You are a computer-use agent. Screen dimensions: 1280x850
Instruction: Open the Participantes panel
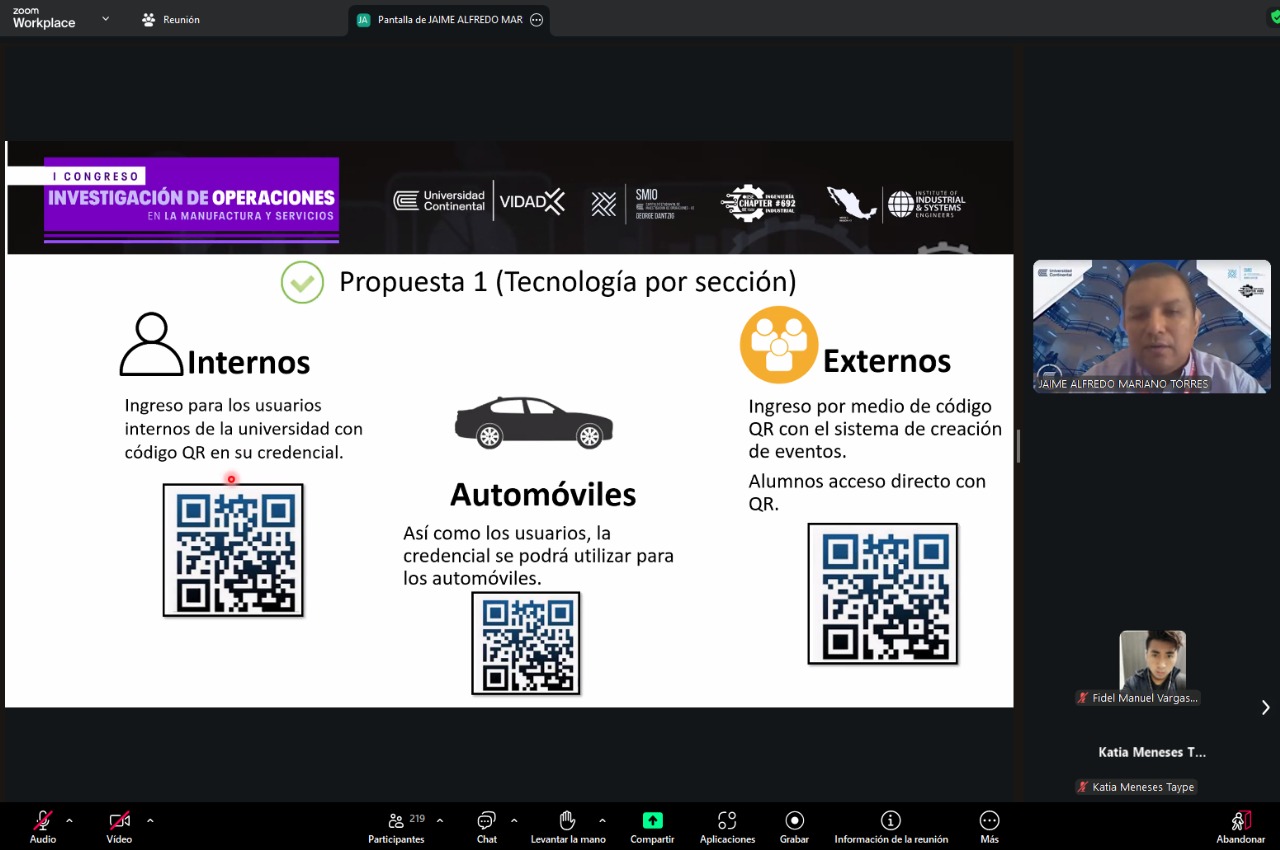[x=396, y=826]
